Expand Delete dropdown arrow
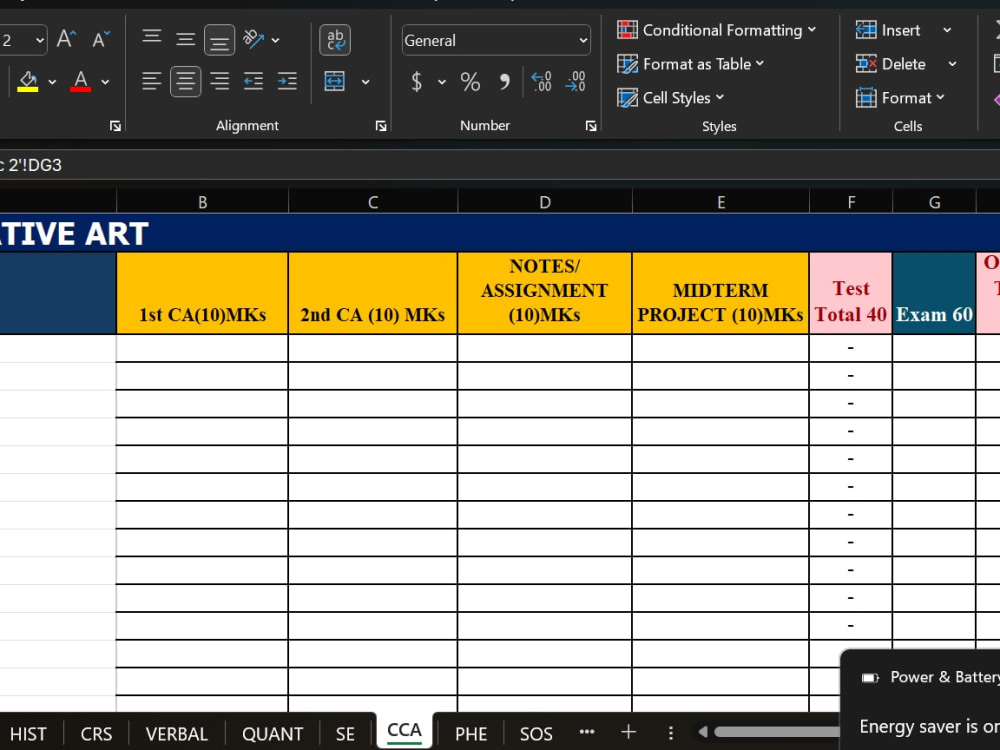The width and height of the screenshot is (1000, 750). click(952, 64)
